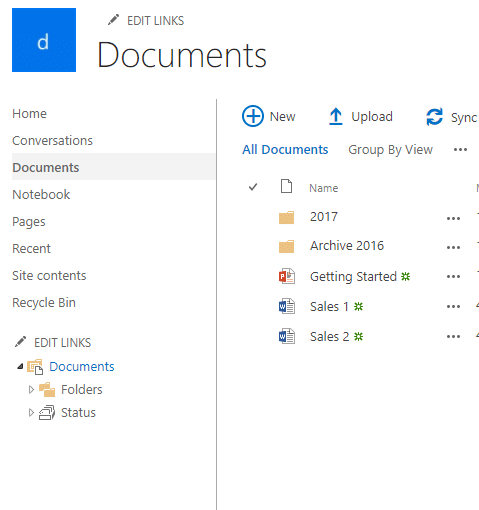Click the Upload arrow icon
The height and width of the screenshot is (510, 479).
[336, 116]
